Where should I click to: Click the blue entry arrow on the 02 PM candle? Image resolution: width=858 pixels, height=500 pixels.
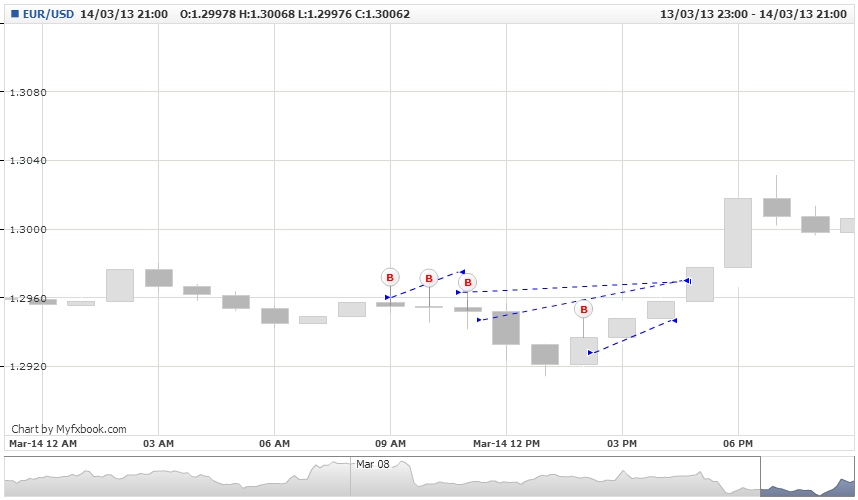pyautogui.click(x=590, y=353)
